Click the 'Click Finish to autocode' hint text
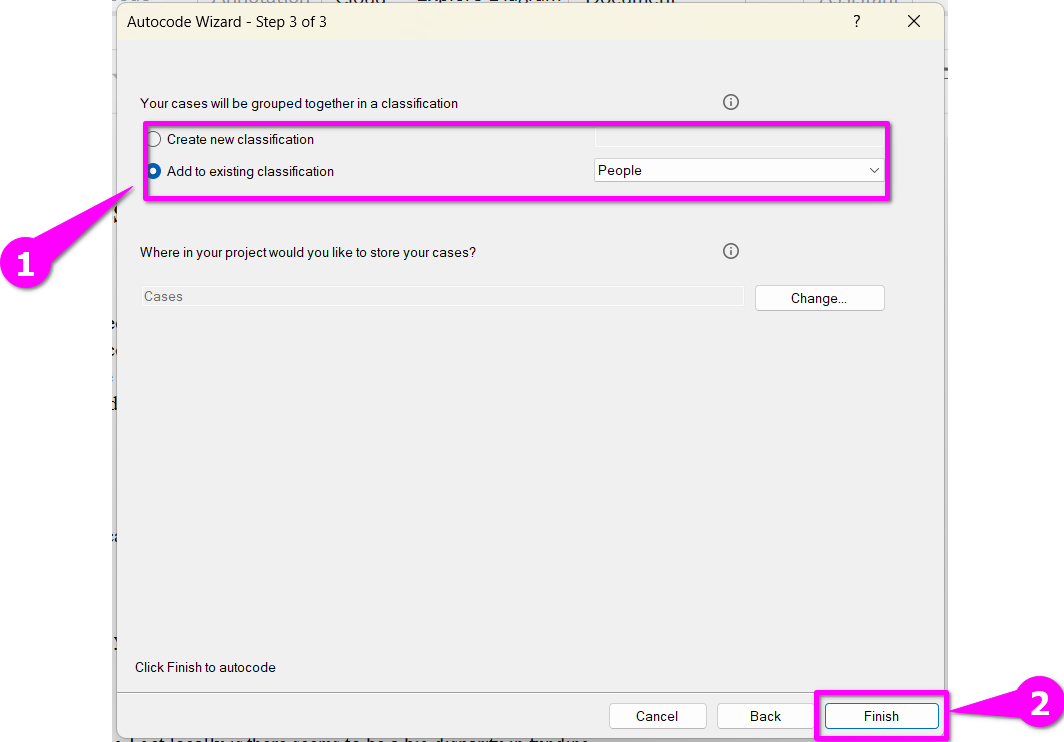The image size is (1064, 742). (x=205, y=667)
